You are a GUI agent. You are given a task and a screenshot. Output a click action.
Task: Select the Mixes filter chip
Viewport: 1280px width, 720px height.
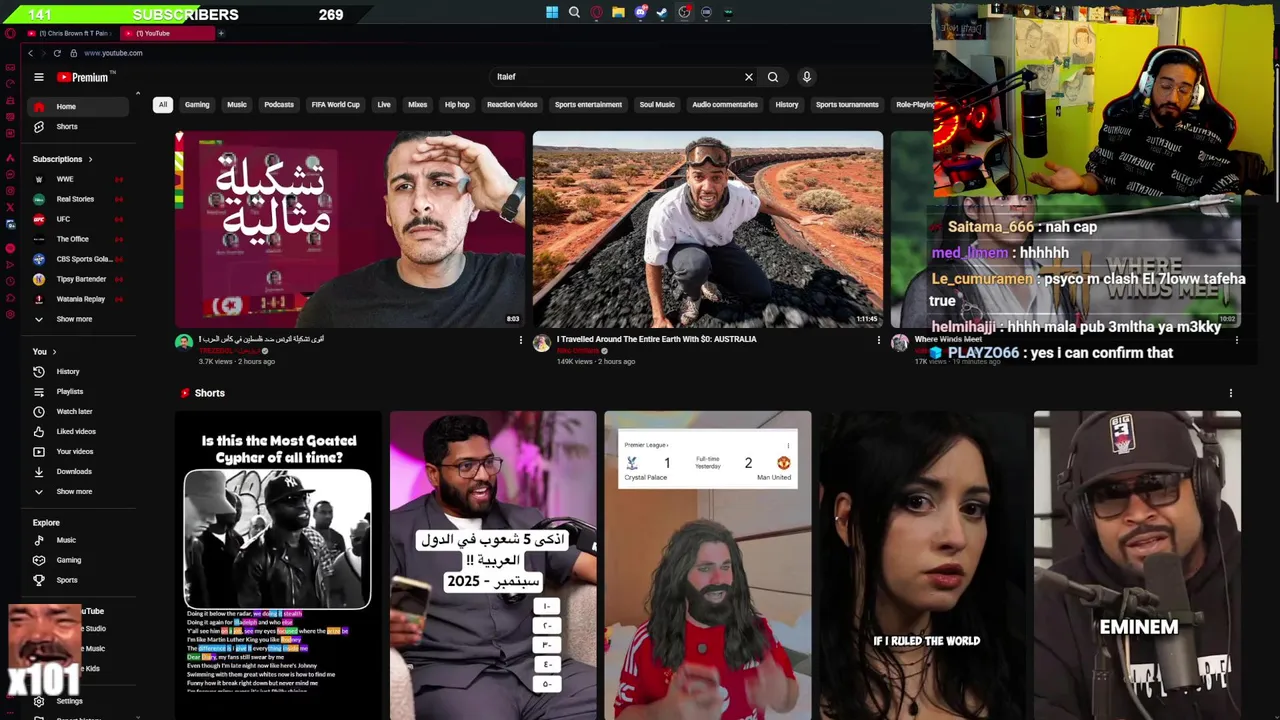click(x=417, y=104)
